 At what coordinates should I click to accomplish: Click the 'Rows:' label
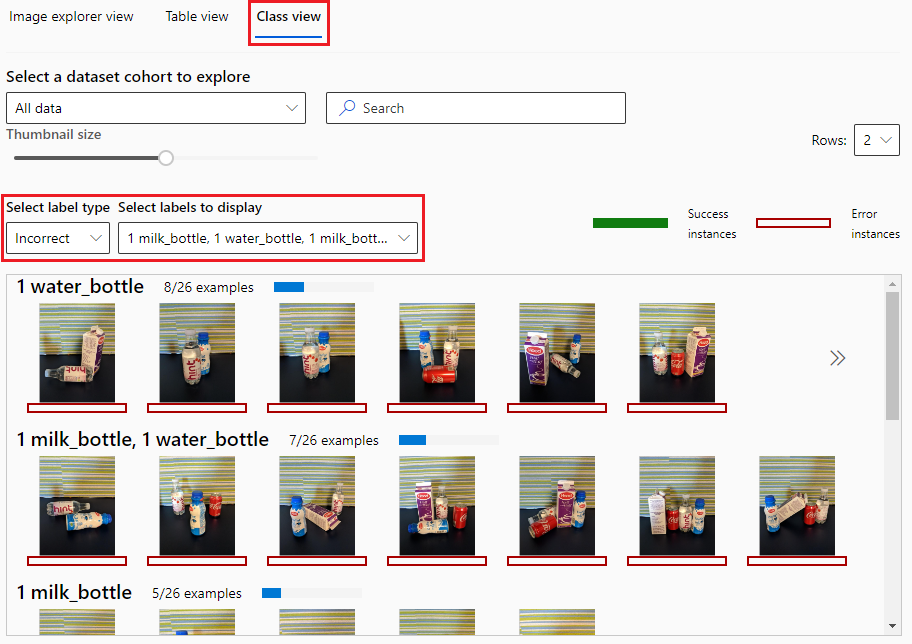coord(829,140)
